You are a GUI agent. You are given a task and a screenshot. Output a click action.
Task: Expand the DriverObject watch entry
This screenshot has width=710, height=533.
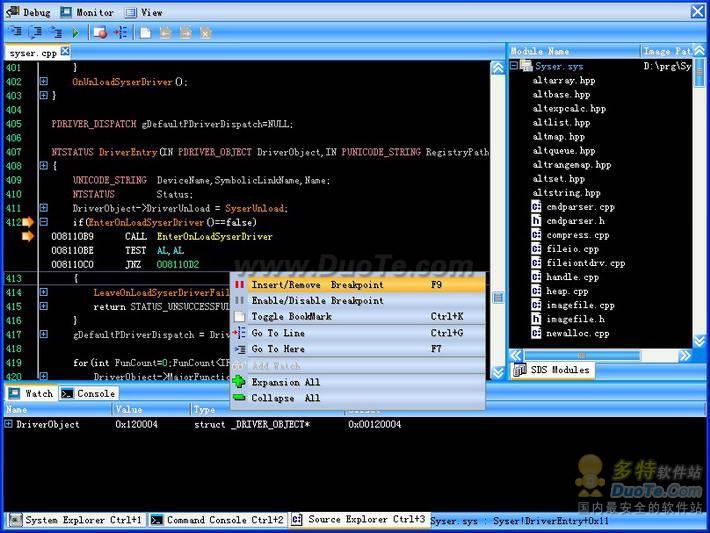coord(9,425)
